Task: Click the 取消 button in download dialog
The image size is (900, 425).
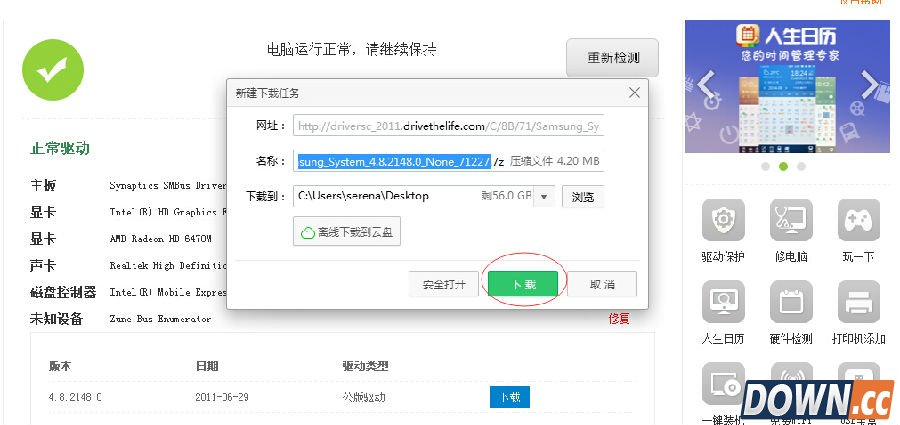Action: [x=602, y=284]
